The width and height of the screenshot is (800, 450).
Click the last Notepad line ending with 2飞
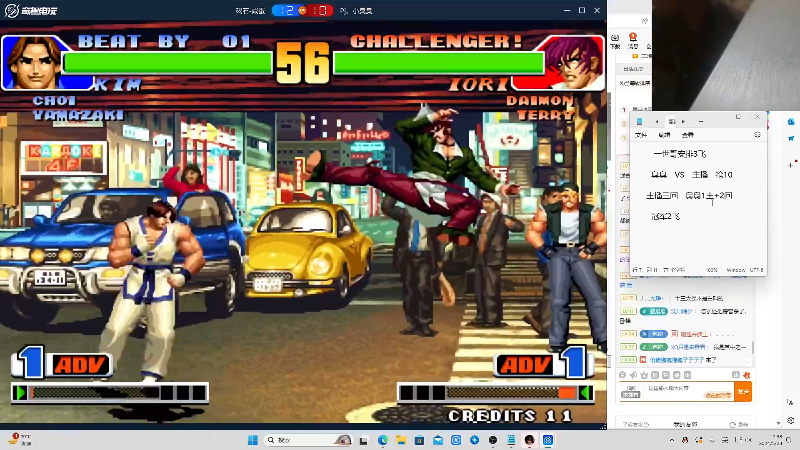[x=666, y=217]
